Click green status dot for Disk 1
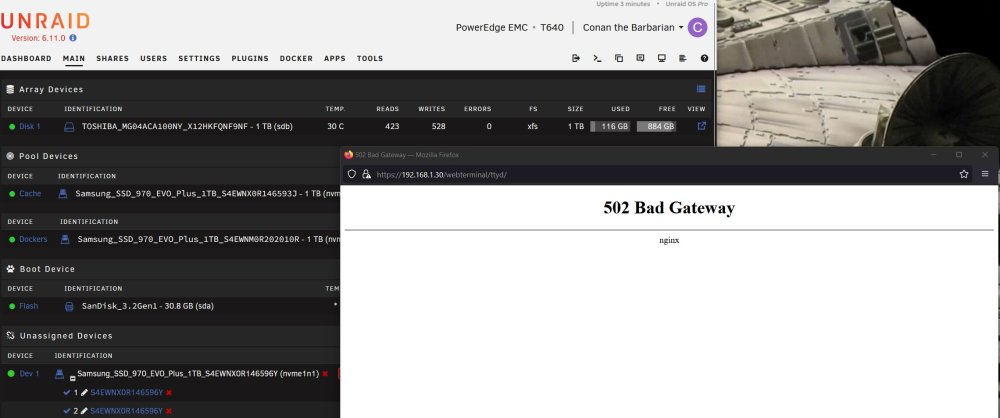This screenshot has height=418, width=1000. 11,127
